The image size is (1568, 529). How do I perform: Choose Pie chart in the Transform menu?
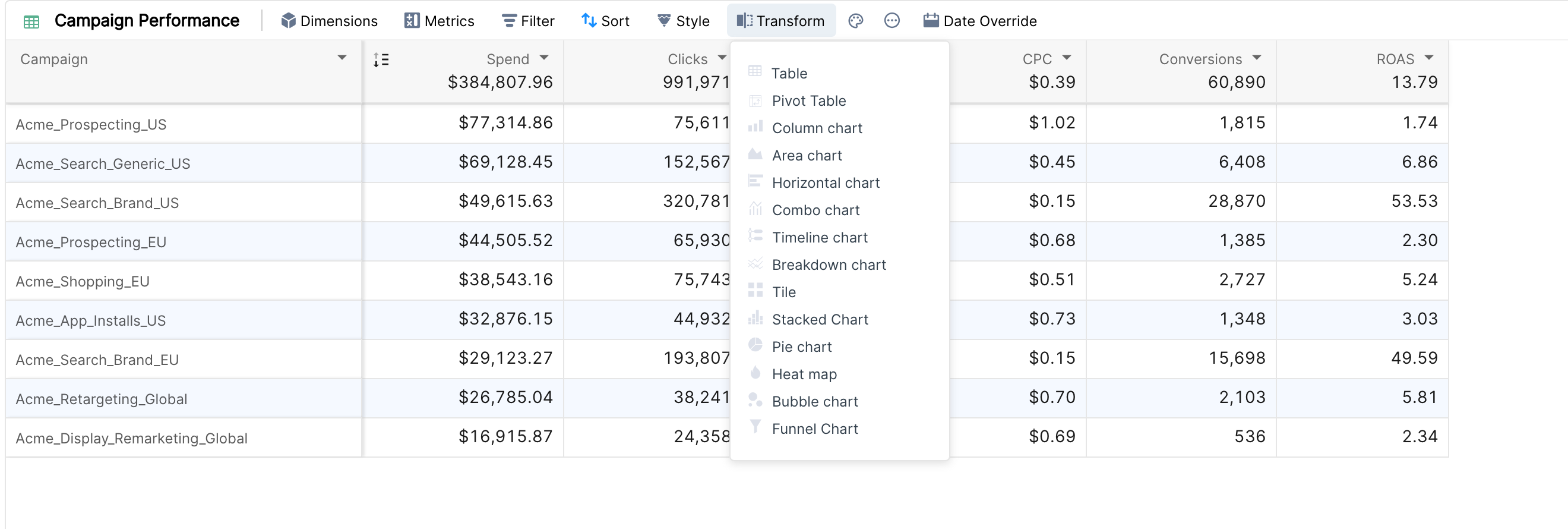[x=839, y=347]
